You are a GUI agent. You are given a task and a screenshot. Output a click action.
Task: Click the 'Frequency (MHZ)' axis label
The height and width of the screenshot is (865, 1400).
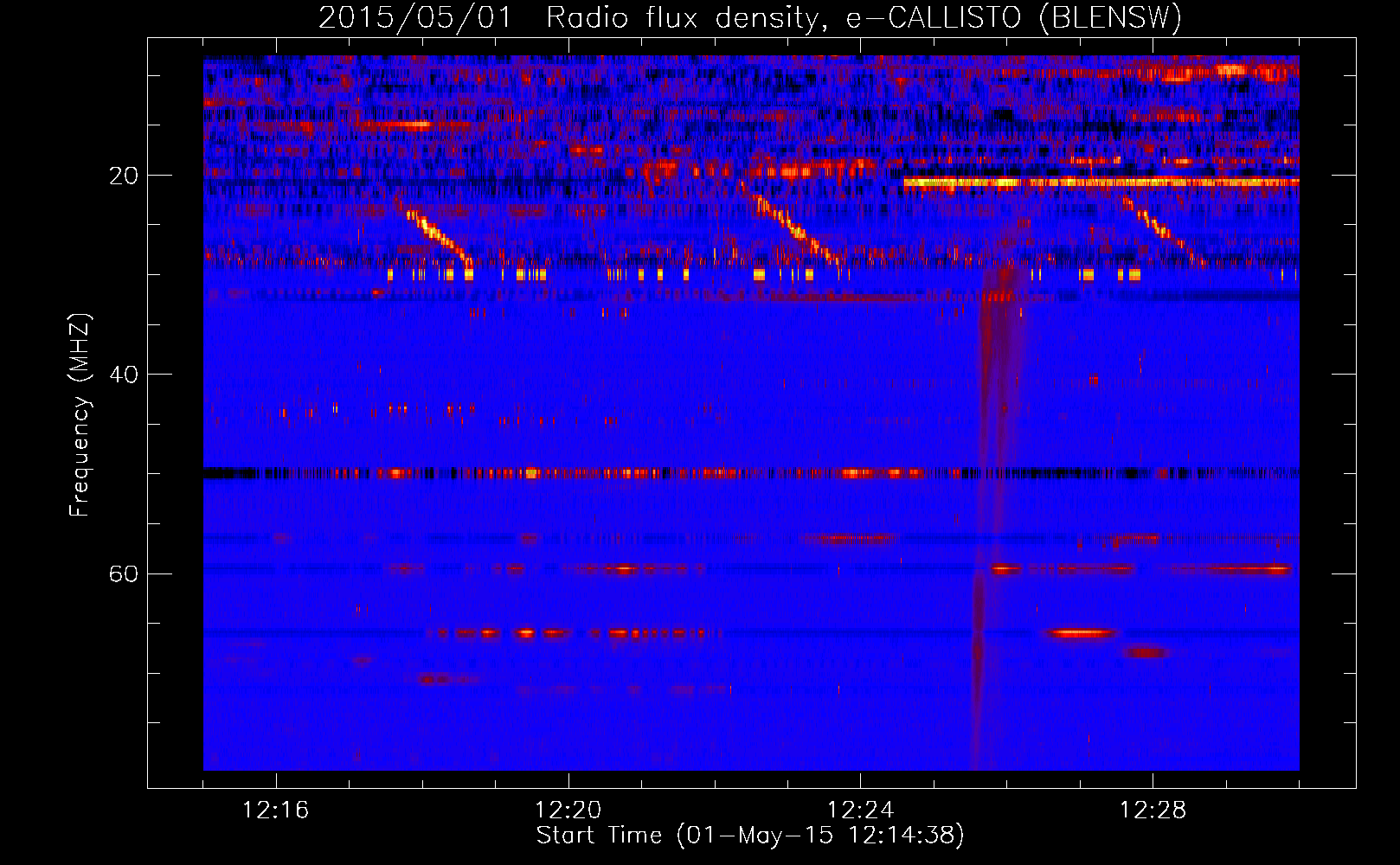point(80,415)
